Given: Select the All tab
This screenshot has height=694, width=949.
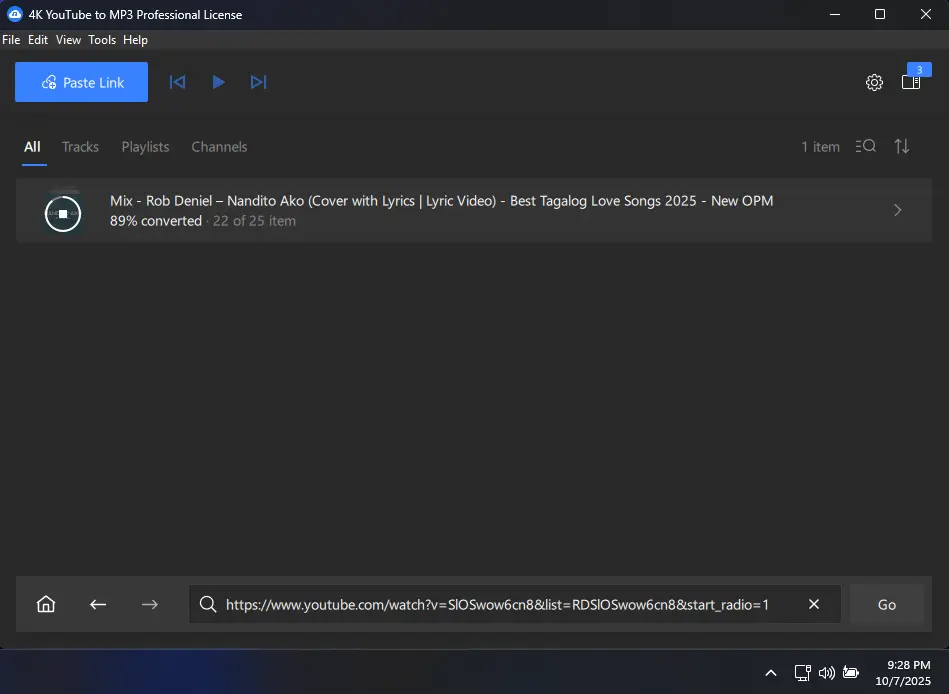Looking at the screenshot, I should [33, 147].
